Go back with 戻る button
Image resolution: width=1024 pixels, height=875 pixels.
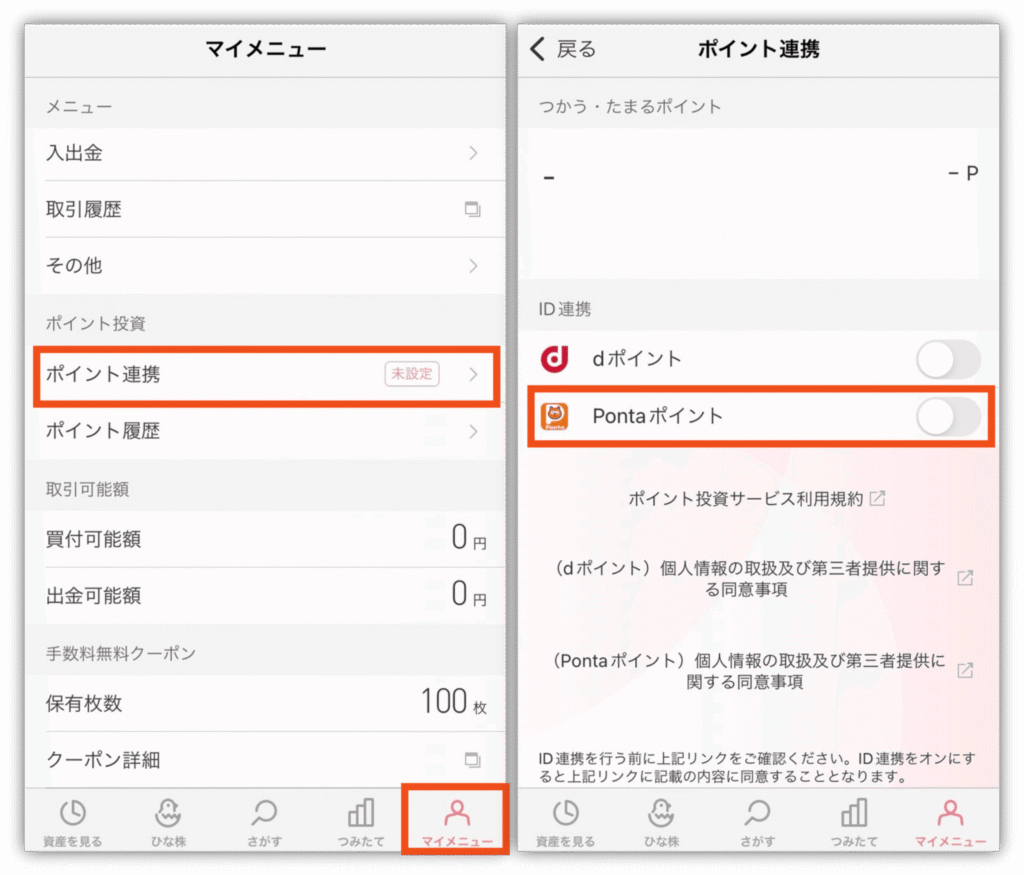(x=563, y=49)
